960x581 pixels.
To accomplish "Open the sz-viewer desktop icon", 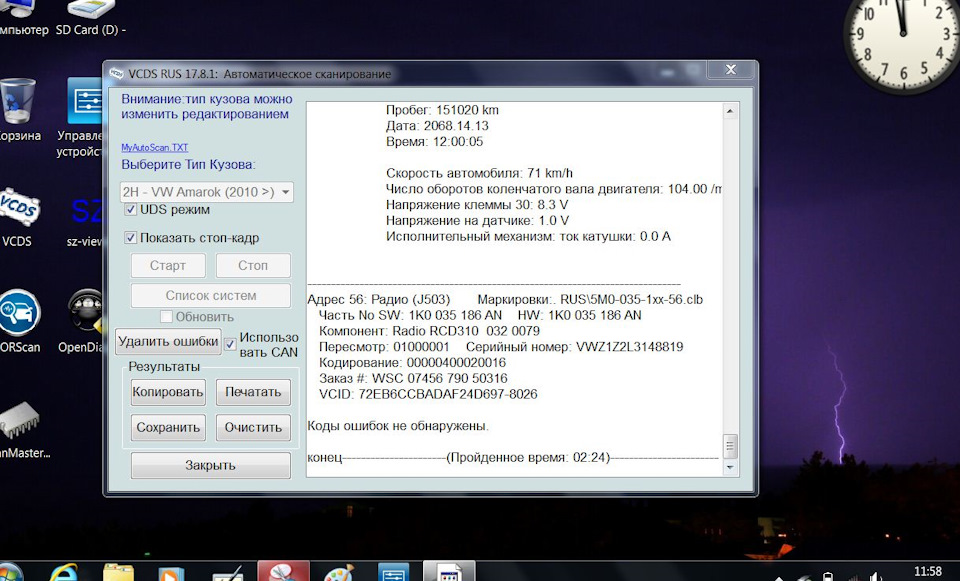I will coord(86,210).
